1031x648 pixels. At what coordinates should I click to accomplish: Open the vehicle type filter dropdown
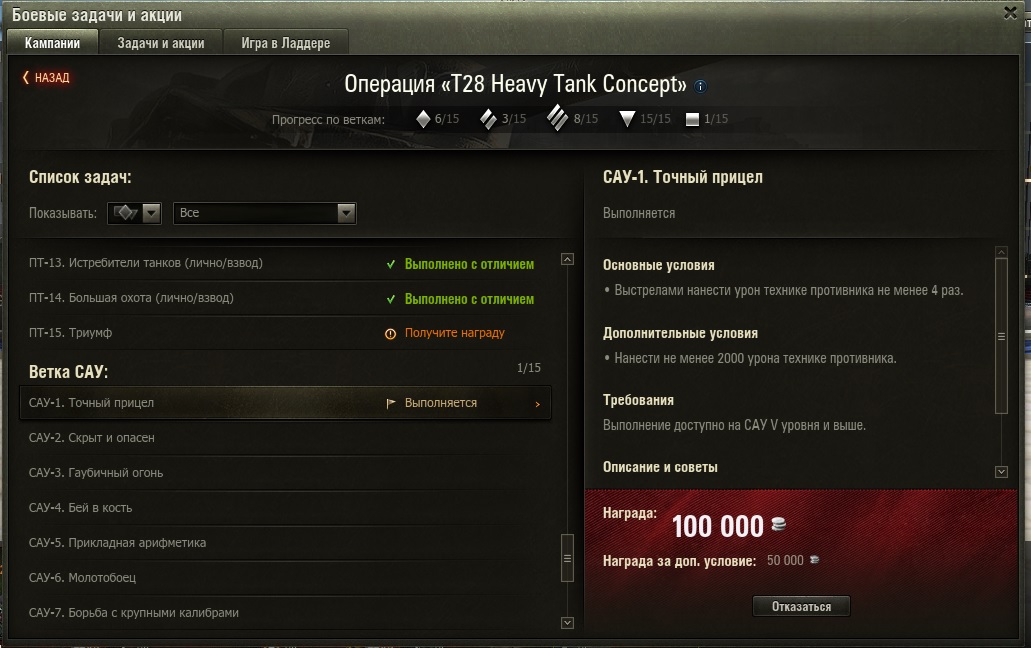(x=134, y=213)
